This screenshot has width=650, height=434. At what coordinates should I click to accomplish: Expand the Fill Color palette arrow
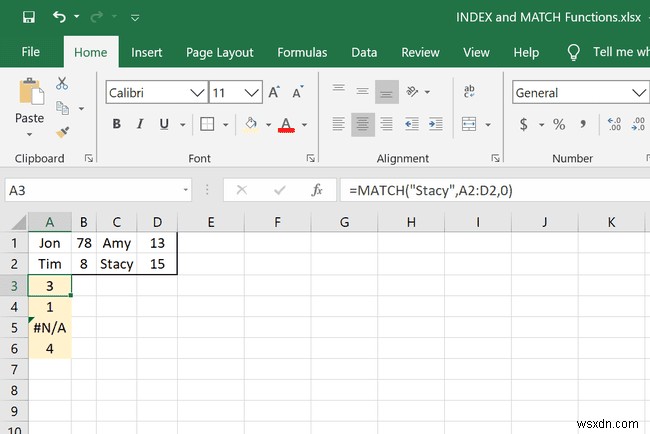tap(269, 124)
